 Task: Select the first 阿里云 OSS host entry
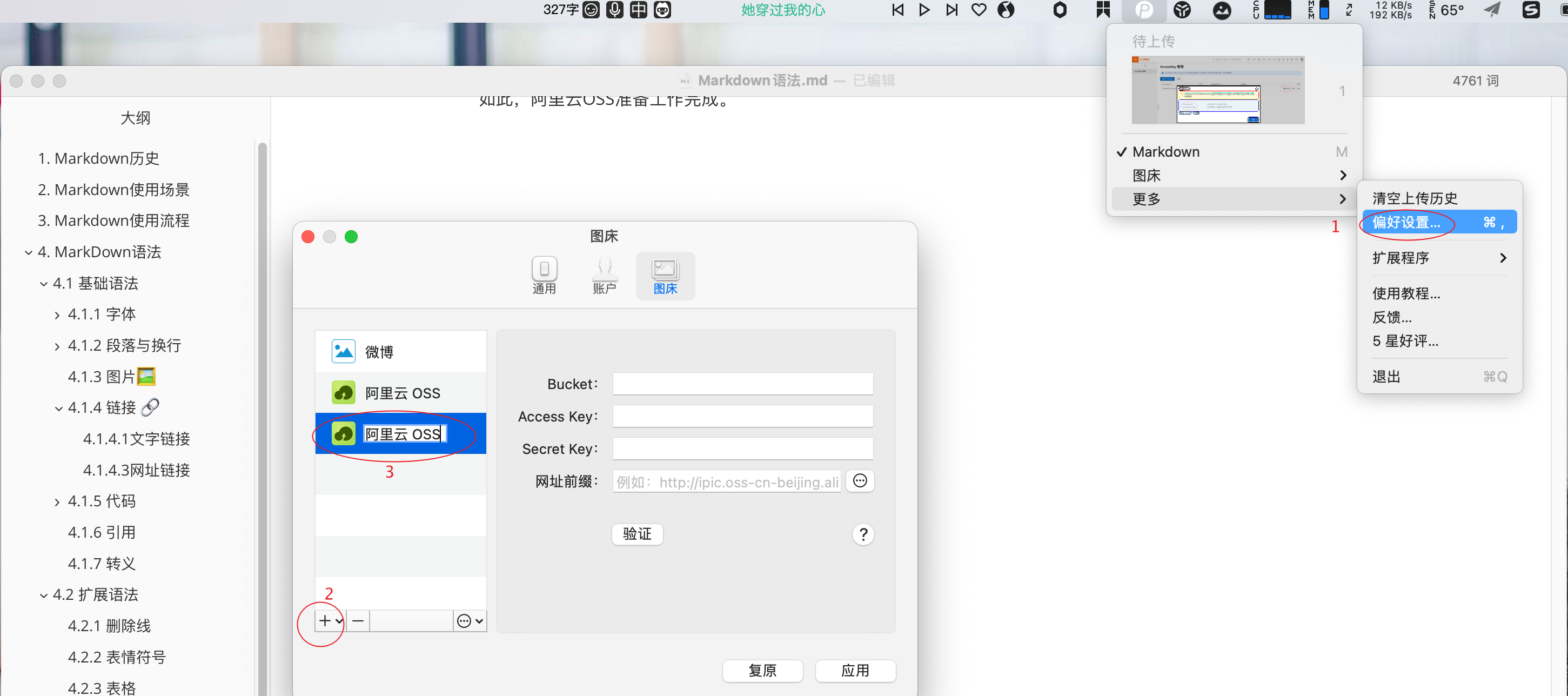400,393
